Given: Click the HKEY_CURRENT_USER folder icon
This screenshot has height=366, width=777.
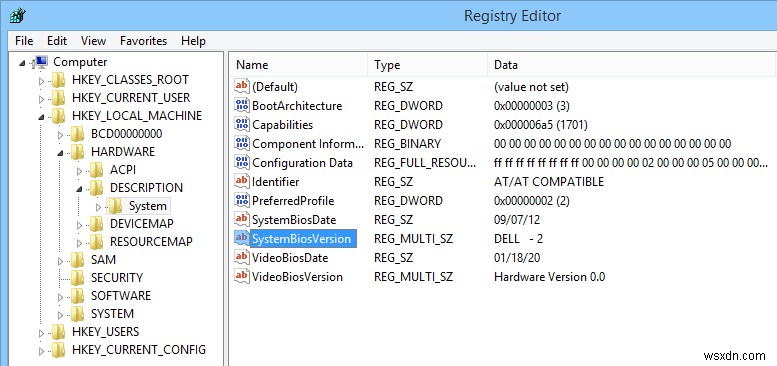Looking at the screenshot, I should (x=58, y=98).
